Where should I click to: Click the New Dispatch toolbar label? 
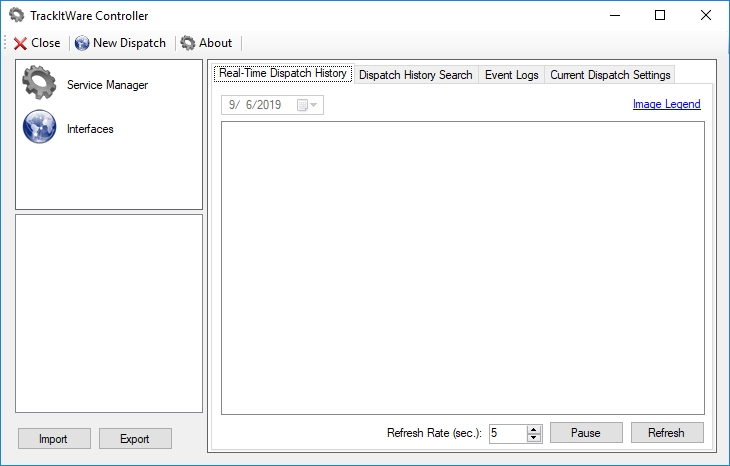tap(129, 43)
